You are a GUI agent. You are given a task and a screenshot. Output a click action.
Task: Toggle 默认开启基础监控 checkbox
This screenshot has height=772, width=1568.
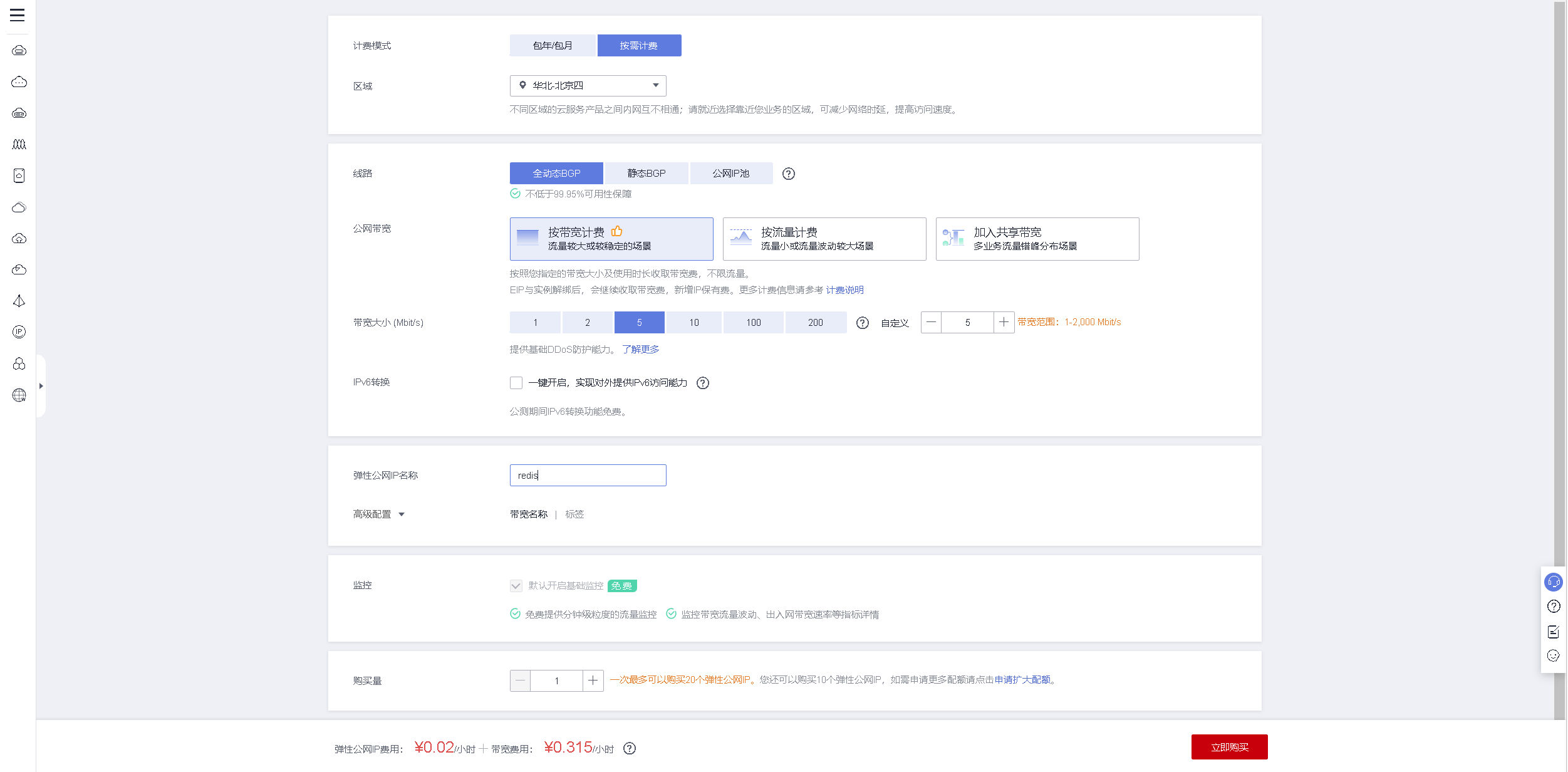point(516,586)
